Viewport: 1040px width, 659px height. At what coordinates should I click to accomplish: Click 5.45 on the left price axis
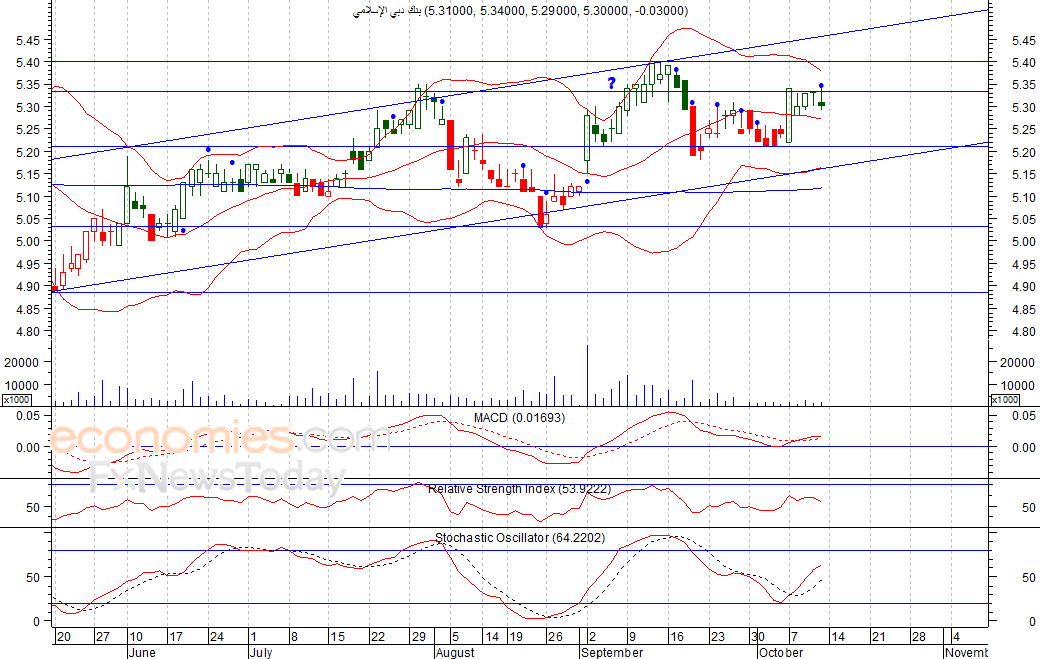click(x=29, y=40)
